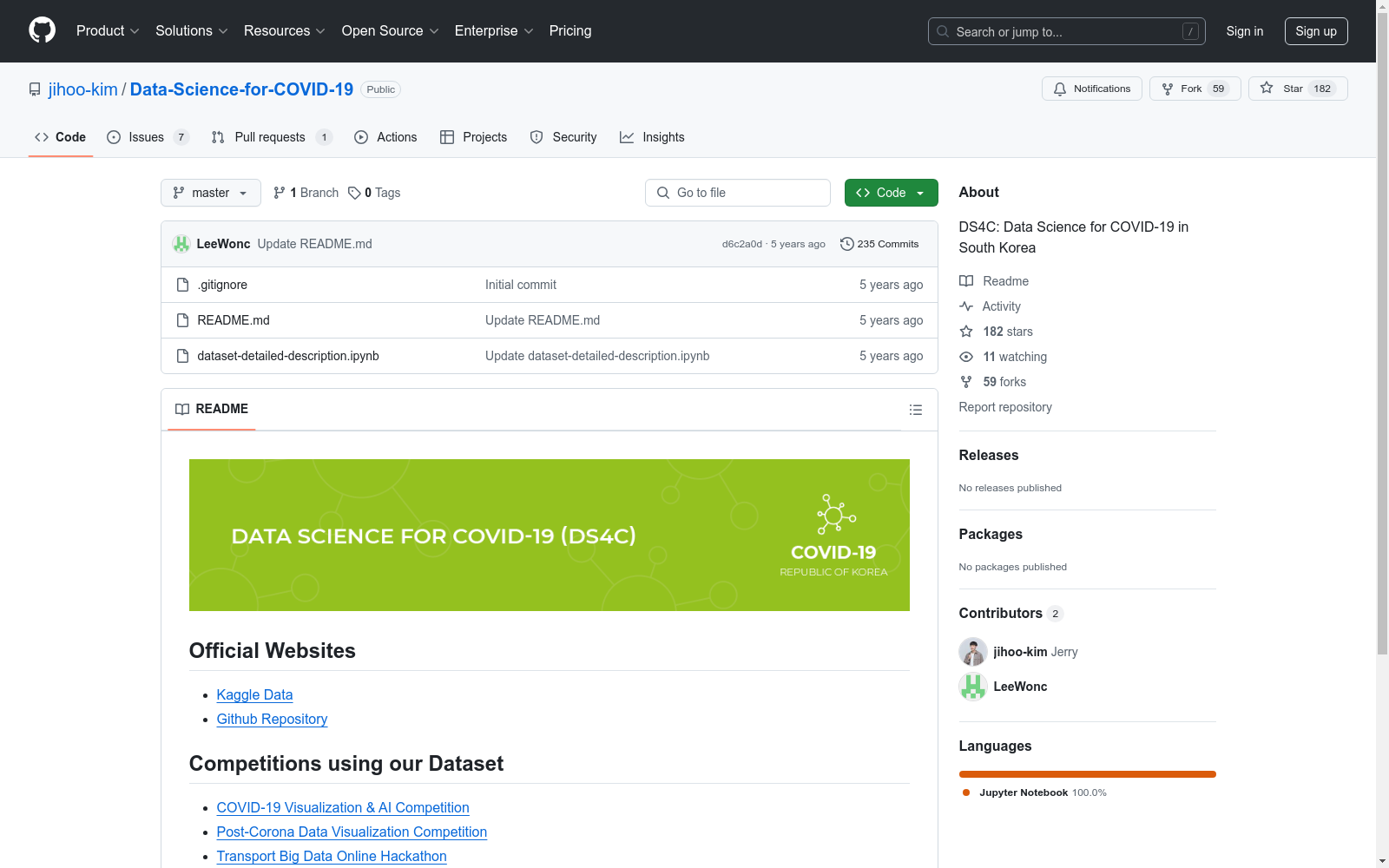The height and width of the screenshot is (868, 1389).
Task: View the 0 Tags link
Action: 374,193
